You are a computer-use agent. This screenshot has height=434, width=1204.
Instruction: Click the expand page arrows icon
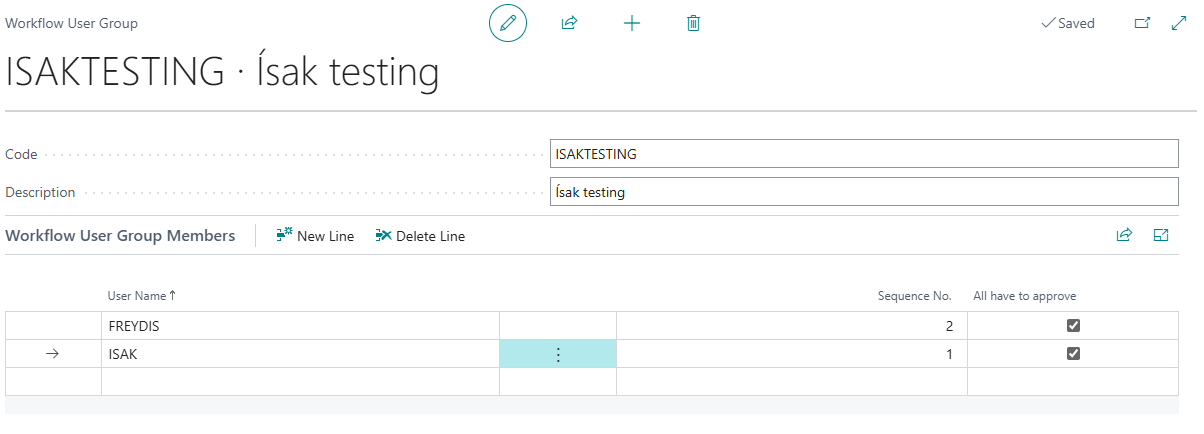[x=1178, y=23]
